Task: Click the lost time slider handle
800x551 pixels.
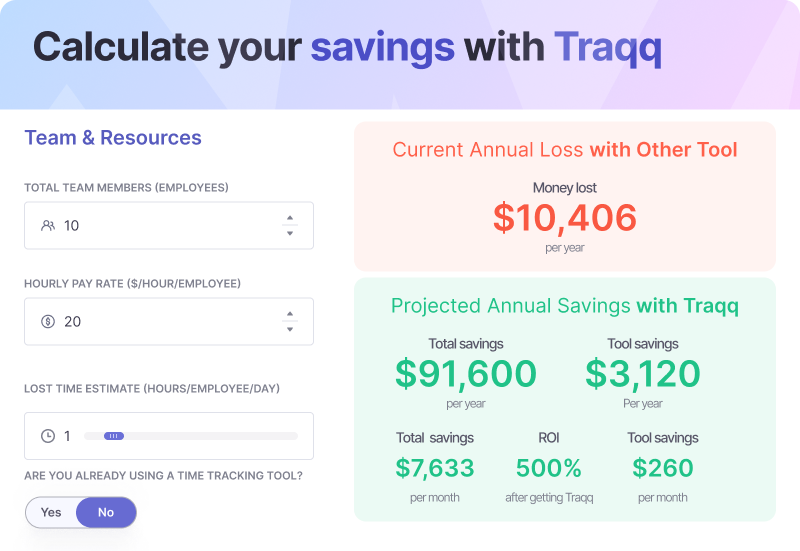Action: (x=114, y=436)
